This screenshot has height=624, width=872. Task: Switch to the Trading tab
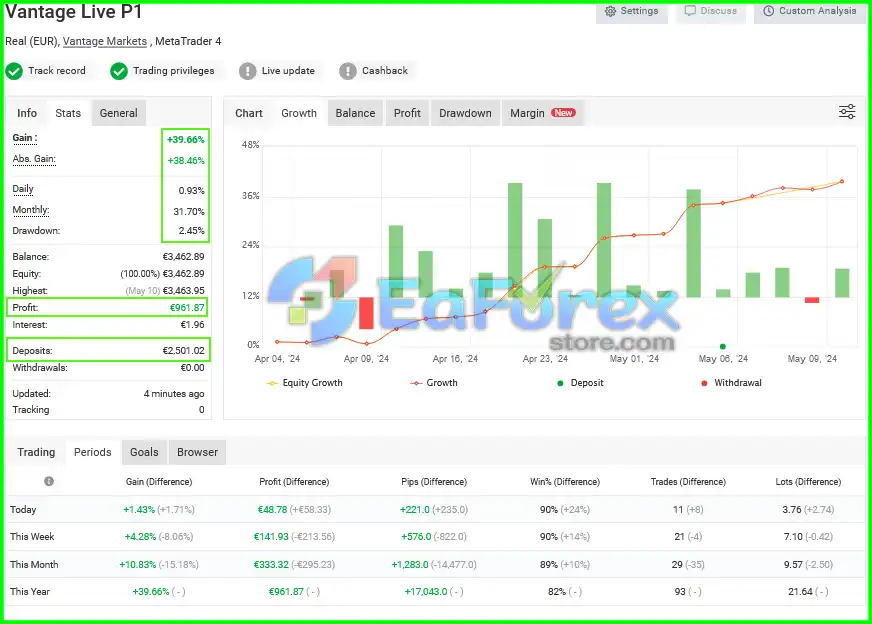36,452
